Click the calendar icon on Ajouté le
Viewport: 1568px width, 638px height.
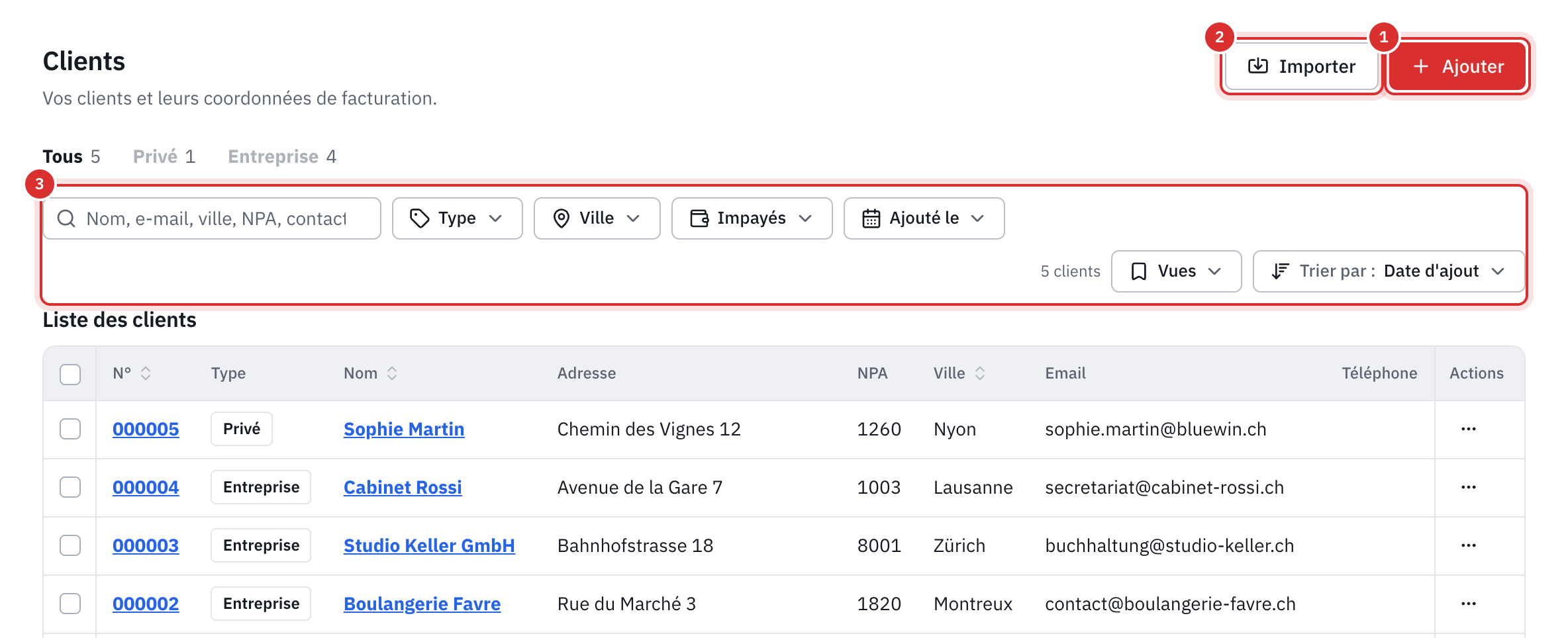pyautogui.click(x=871, y=218)
